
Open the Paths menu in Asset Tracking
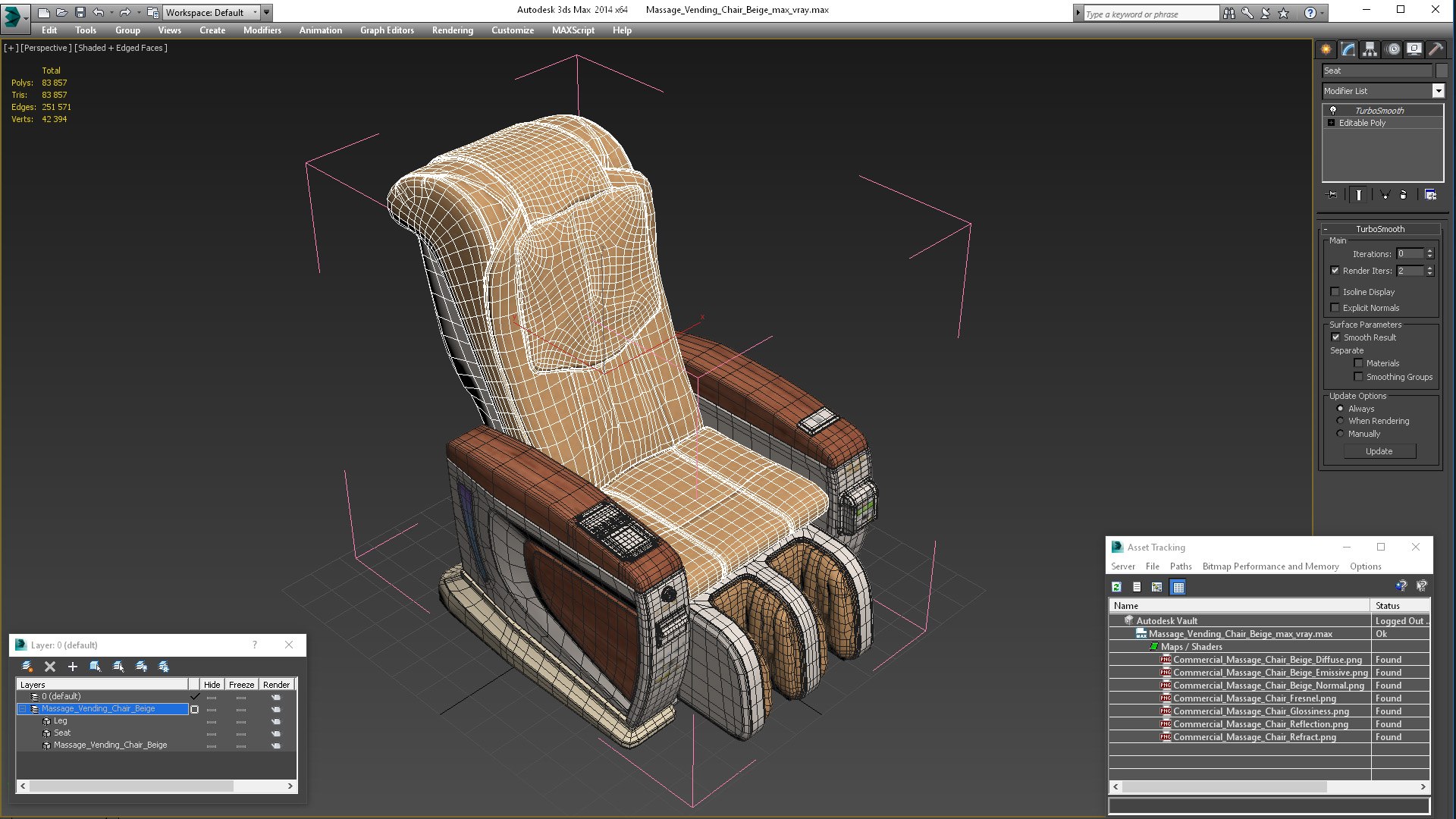pos(1181,566)
